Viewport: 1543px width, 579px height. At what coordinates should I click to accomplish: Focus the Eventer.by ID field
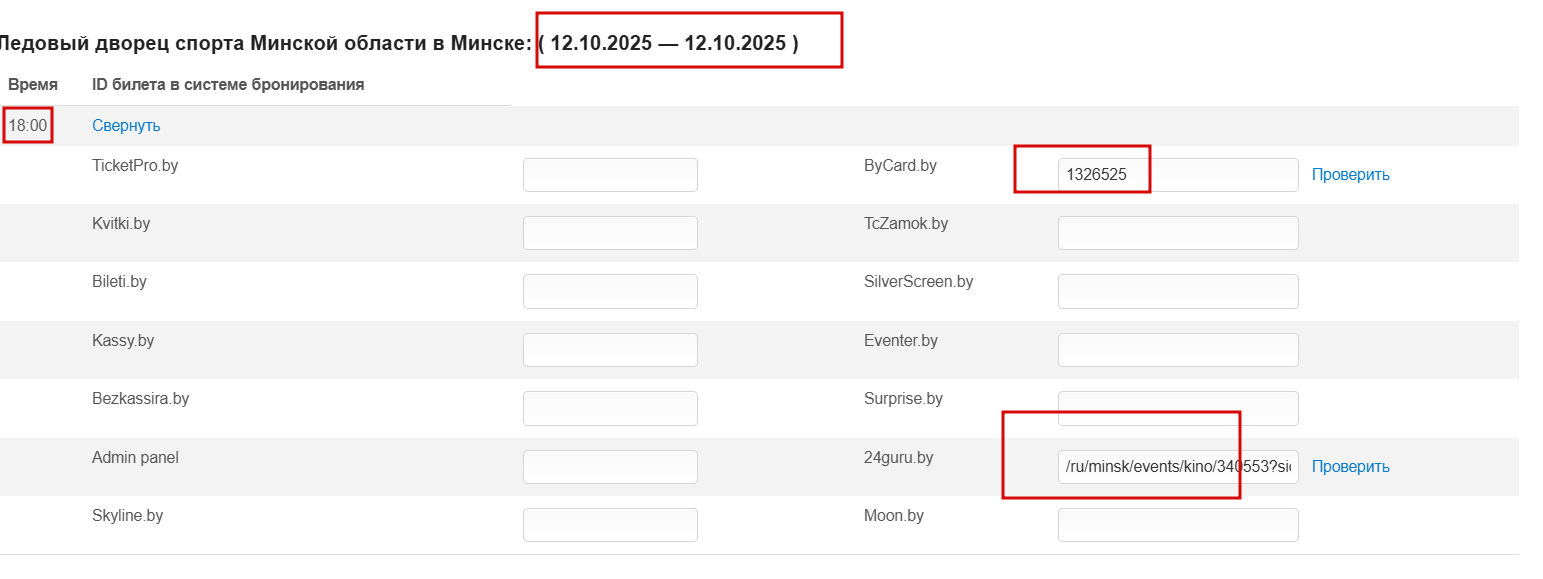click(x=1178, y=350)
